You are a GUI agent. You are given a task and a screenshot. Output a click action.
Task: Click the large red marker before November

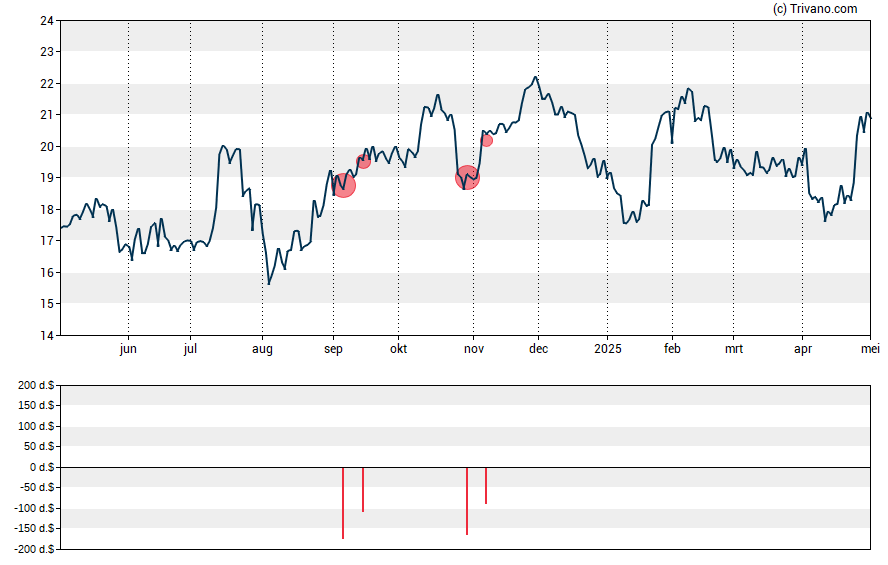(467, 177)
